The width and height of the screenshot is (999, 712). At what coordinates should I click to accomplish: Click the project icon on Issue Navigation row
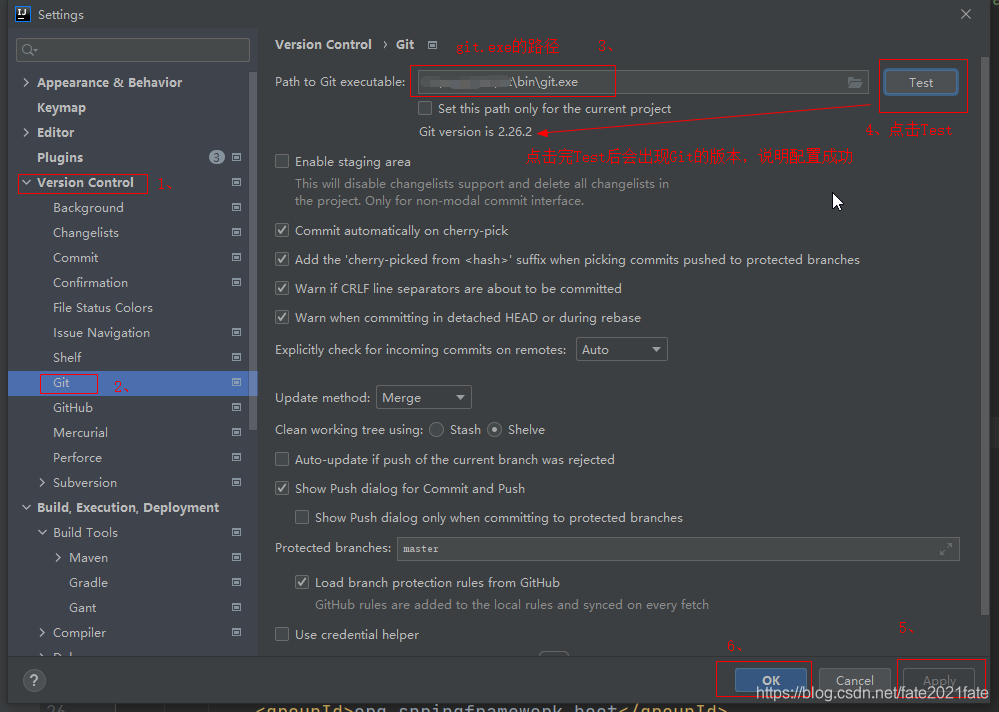click(236, 332)
